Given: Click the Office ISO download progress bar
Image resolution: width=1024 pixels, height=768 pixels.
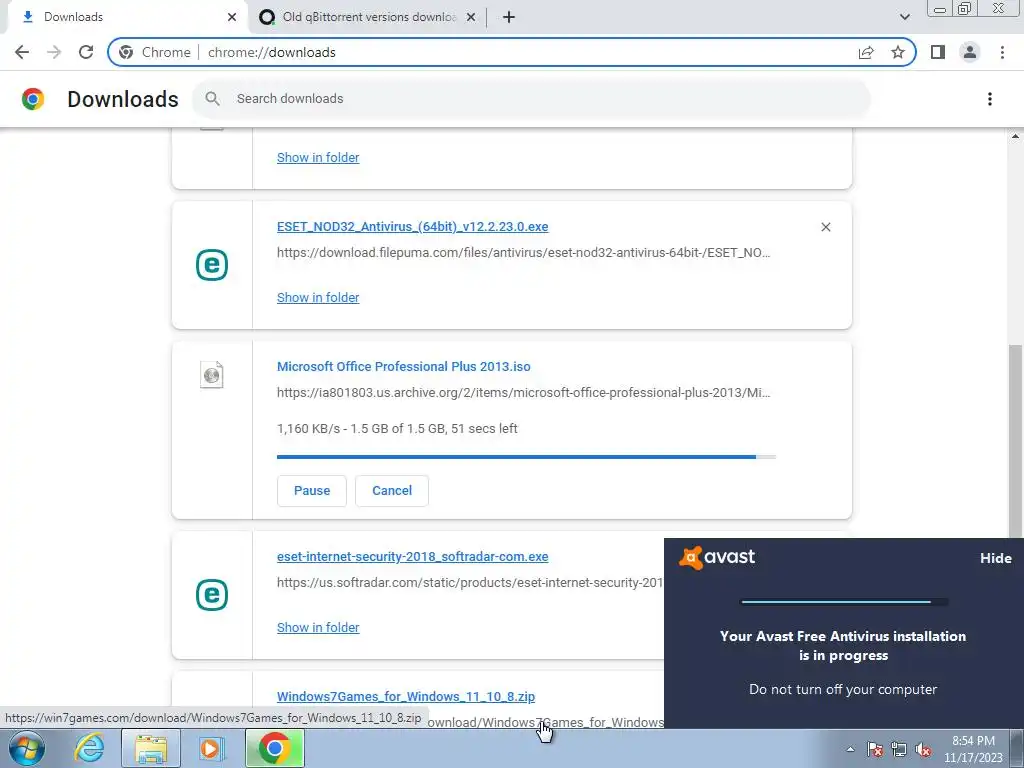Looking at the screenshot, I should point(526,457).
